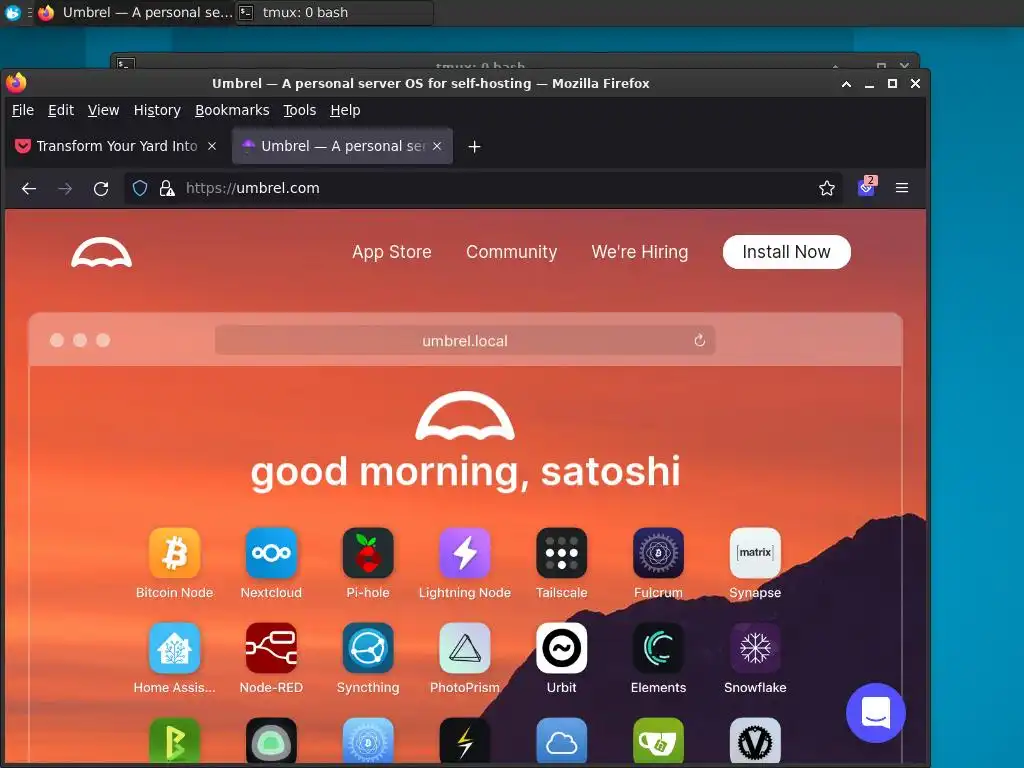Switch to Transform Your Yard tab
The width and height of the screenshot is (1024, 768).
[x=116, y=146]
